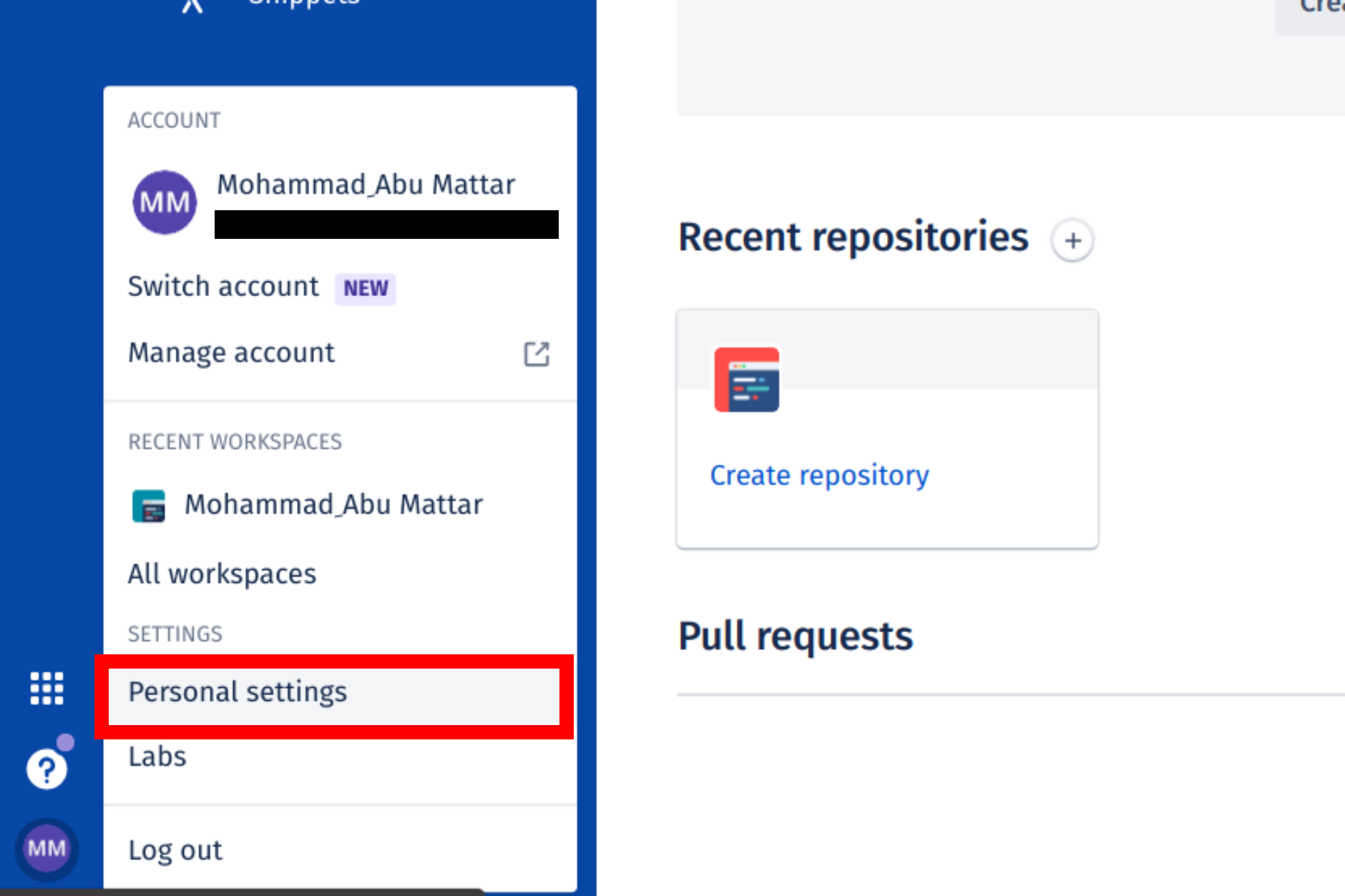Click the Mohammad_Abu Mattar account name

coord(366,184)
